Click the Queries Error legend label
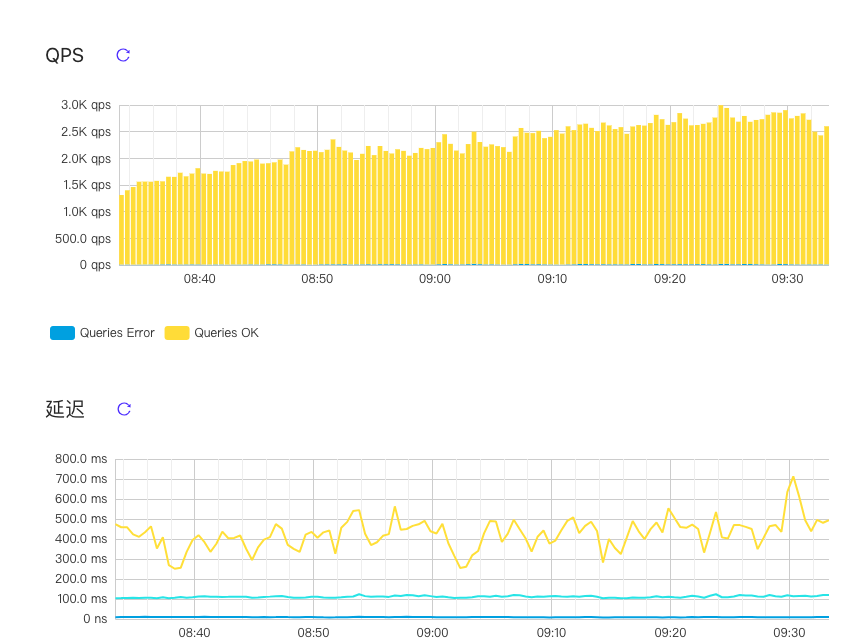This screenshot has height=638, width=846. pos(117,333)
